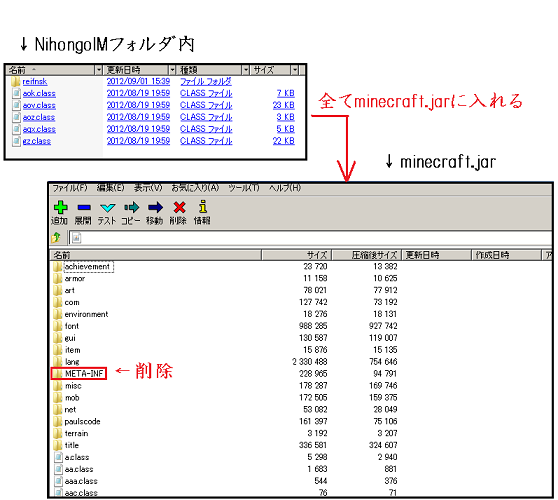
Task: Select the font folder
Action: point(72,326)
